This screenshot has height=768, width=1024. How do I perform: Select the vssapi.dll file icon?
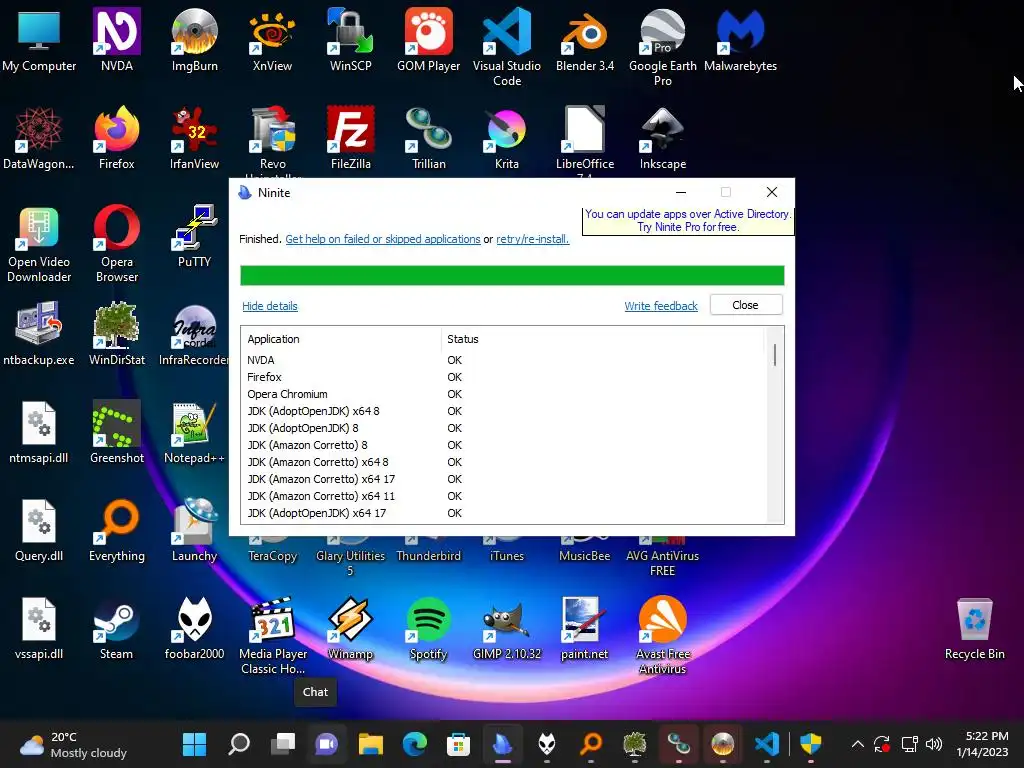point(39,628)
